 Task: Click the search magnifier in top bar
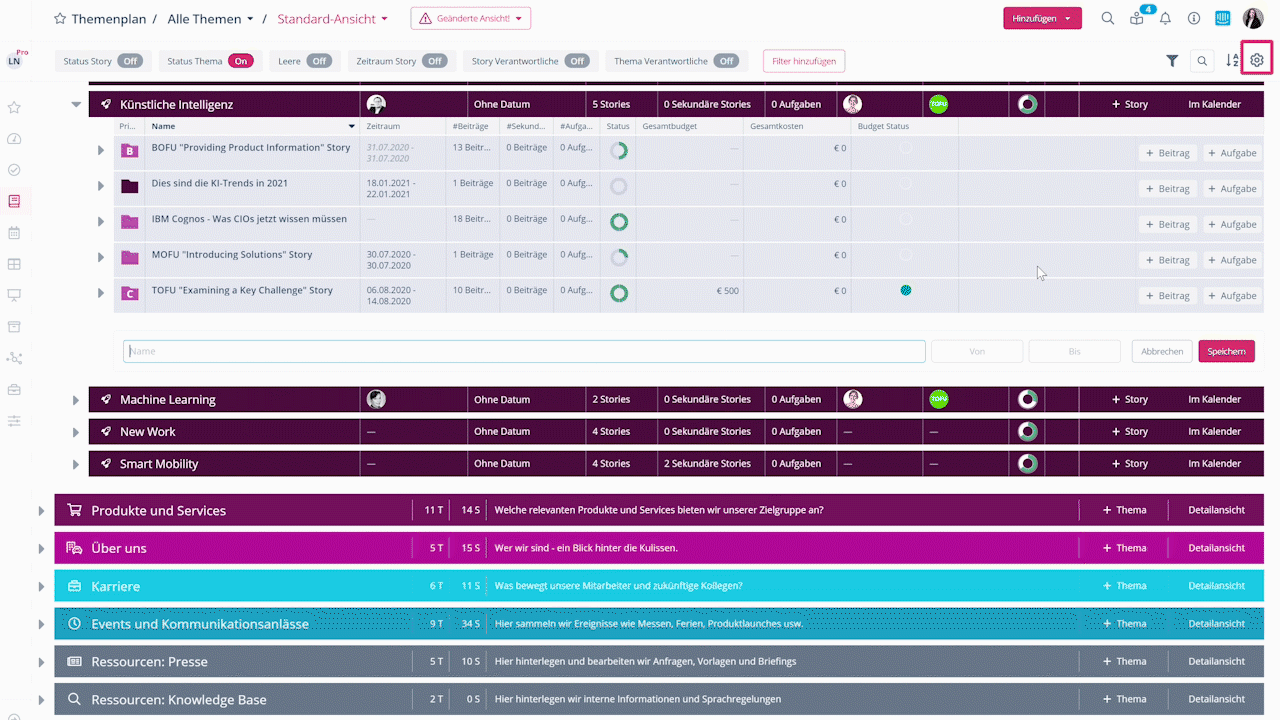pos(1107,18)
